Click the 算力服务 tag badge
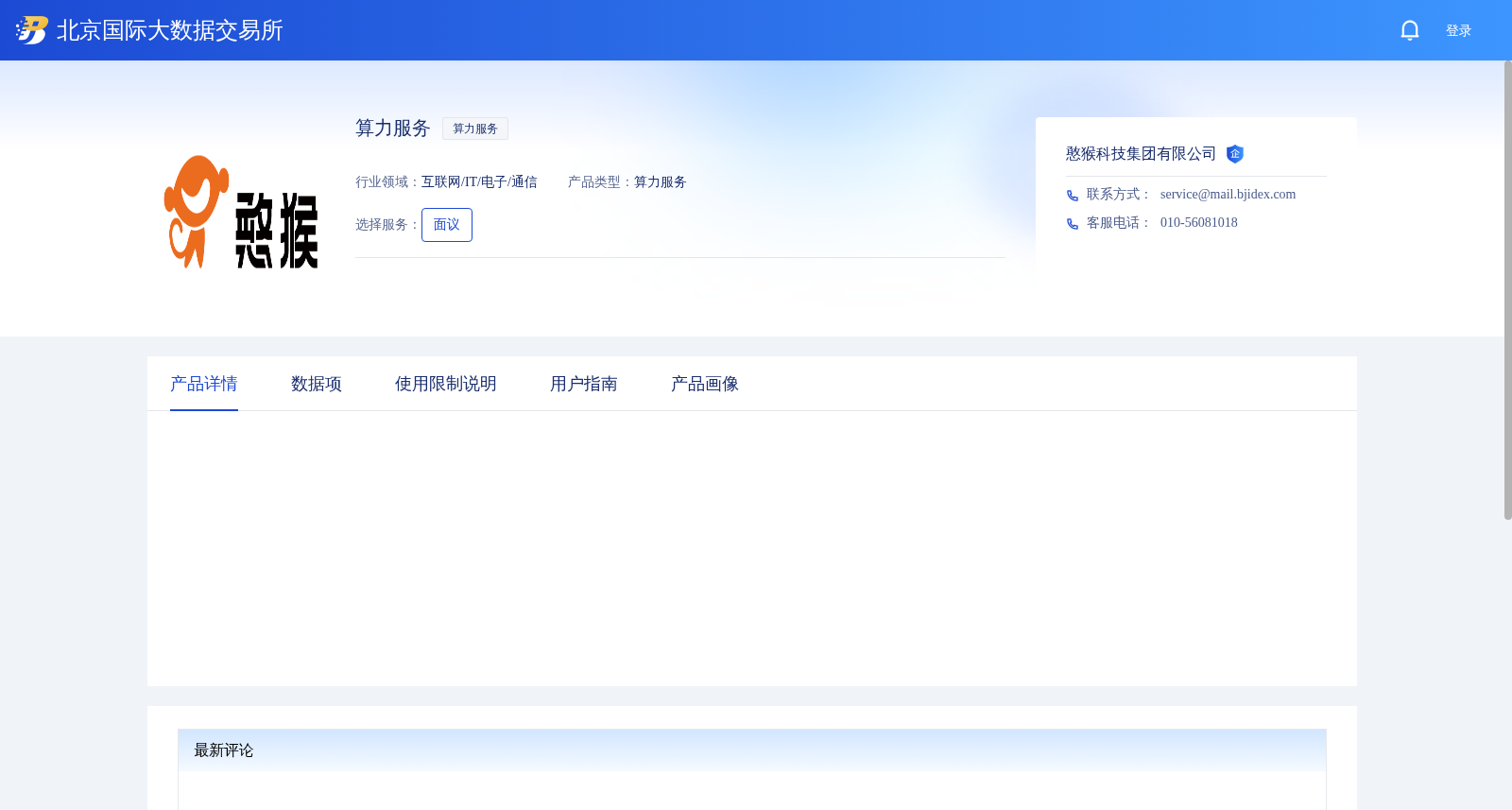Image resolution: width=1512 pixels, height=810 pixels. click(475, 129)
